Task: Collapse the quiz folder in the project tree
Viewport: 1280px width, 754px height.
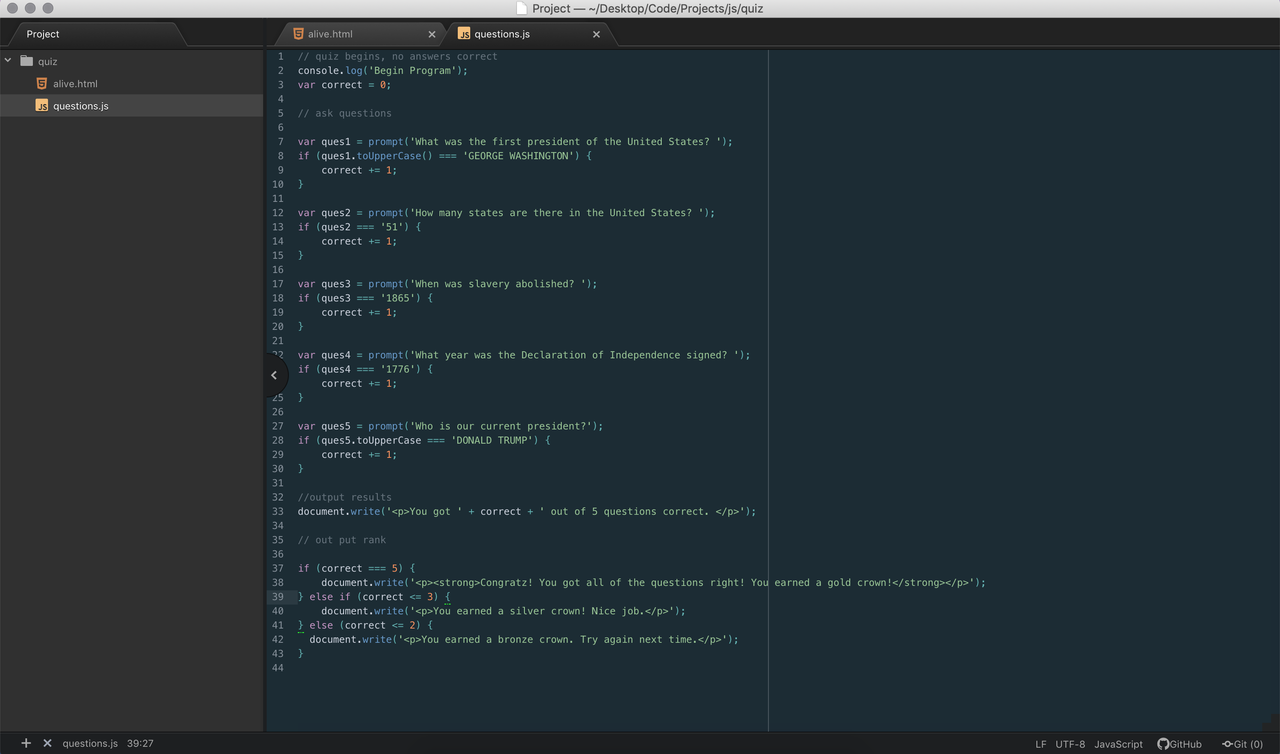Action: (8, 61)
